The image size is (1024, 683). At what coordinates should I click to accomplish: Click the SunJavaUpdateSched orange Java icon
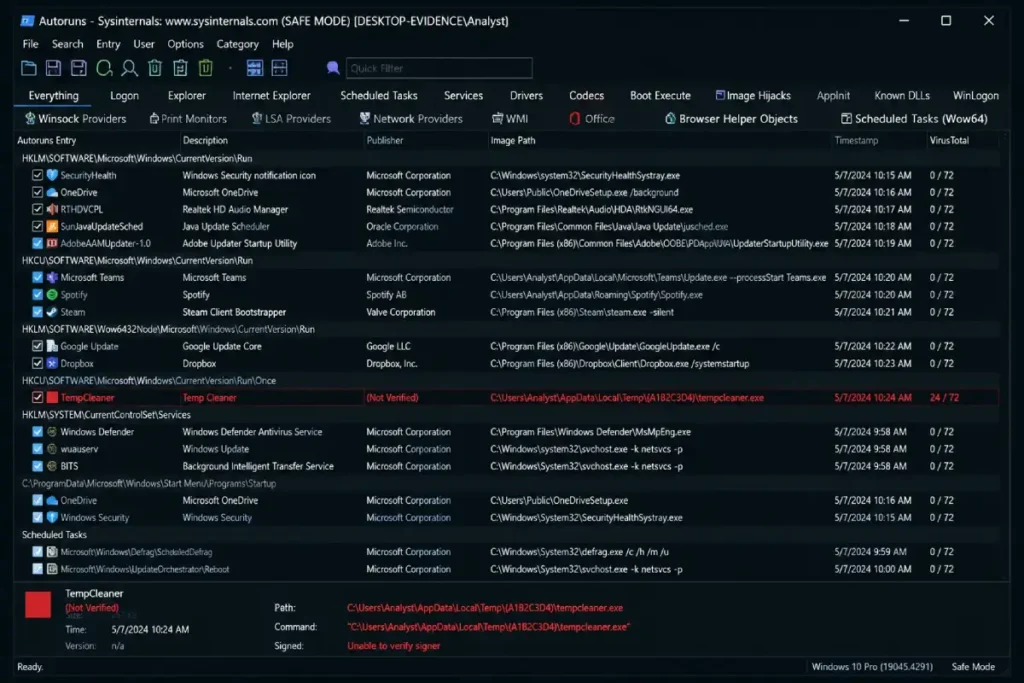tap(52, 227)
